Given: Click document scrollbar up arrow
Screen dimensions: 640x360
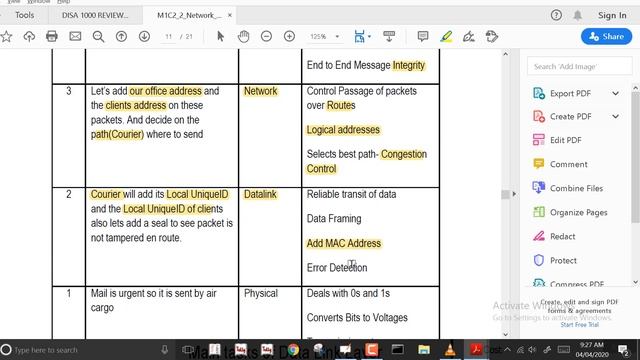Looking at the screenshot, I should [506, 54].
